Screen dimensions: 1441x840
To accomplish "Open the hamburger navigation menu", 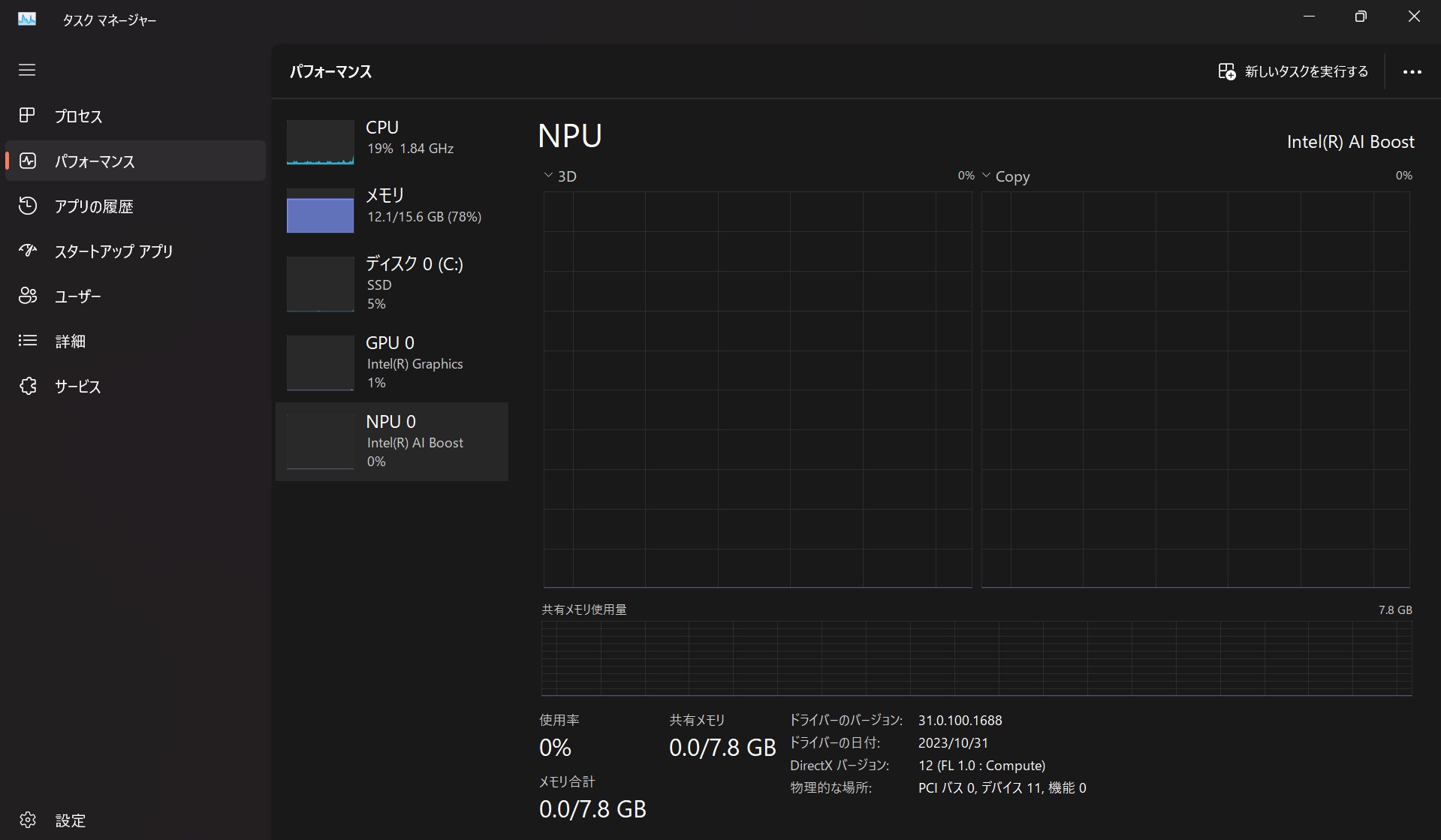I will [x=27, y=70].
